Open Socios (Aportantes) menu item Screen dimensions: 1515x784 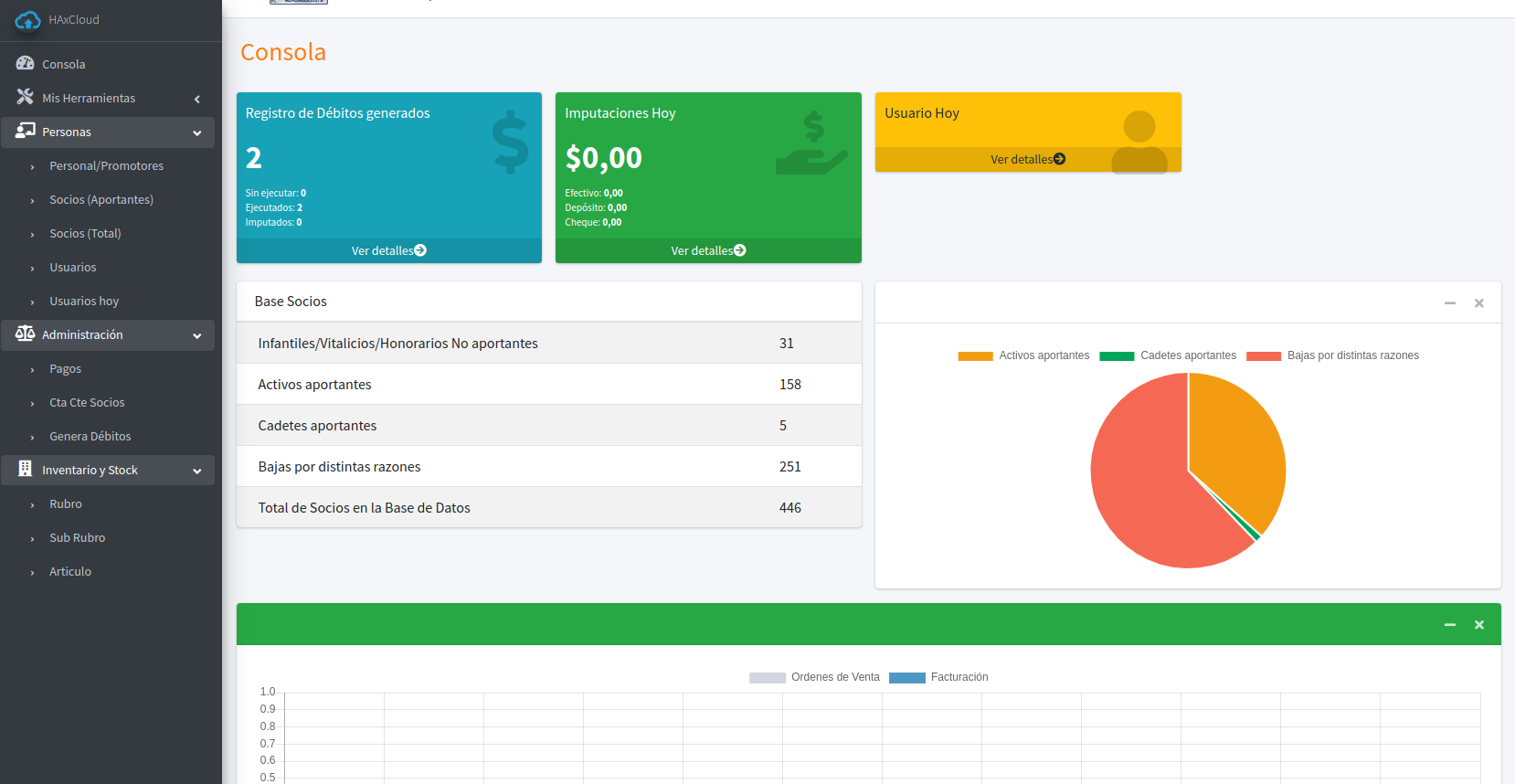click(101, 199)
